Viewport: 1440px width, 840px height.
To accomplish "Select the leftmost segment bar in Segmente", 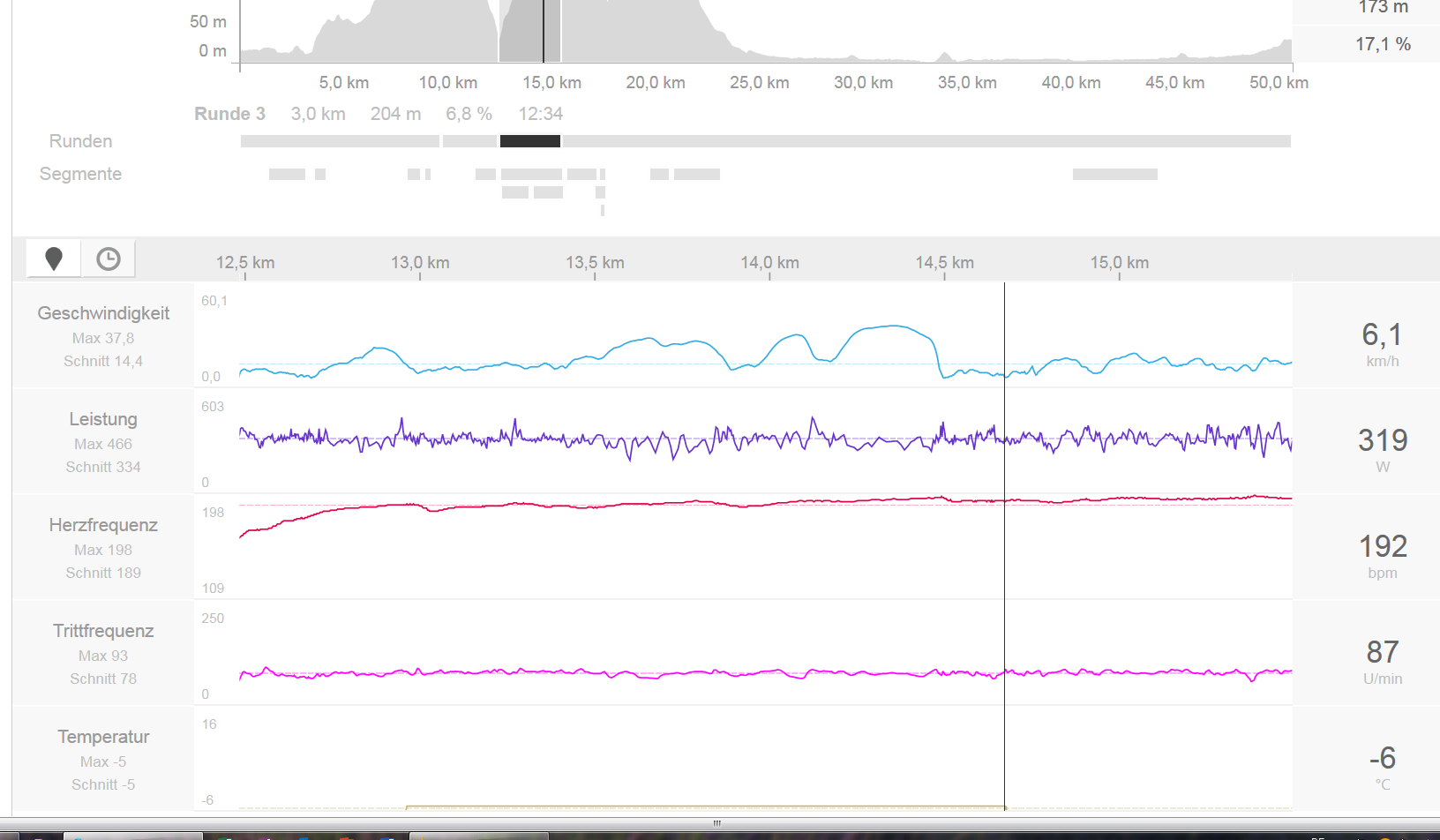I will tap(287, 175).
